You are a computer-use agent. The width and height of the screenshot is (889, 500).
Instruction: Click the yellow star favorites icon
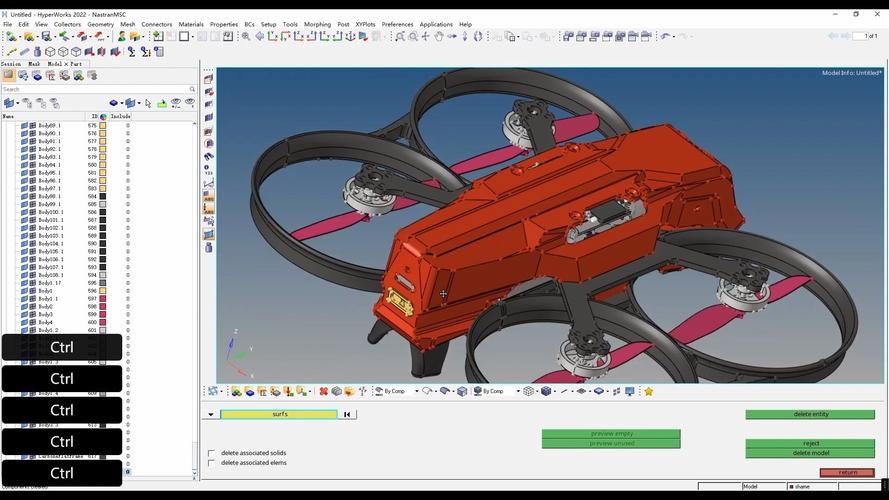coord(648,391)
